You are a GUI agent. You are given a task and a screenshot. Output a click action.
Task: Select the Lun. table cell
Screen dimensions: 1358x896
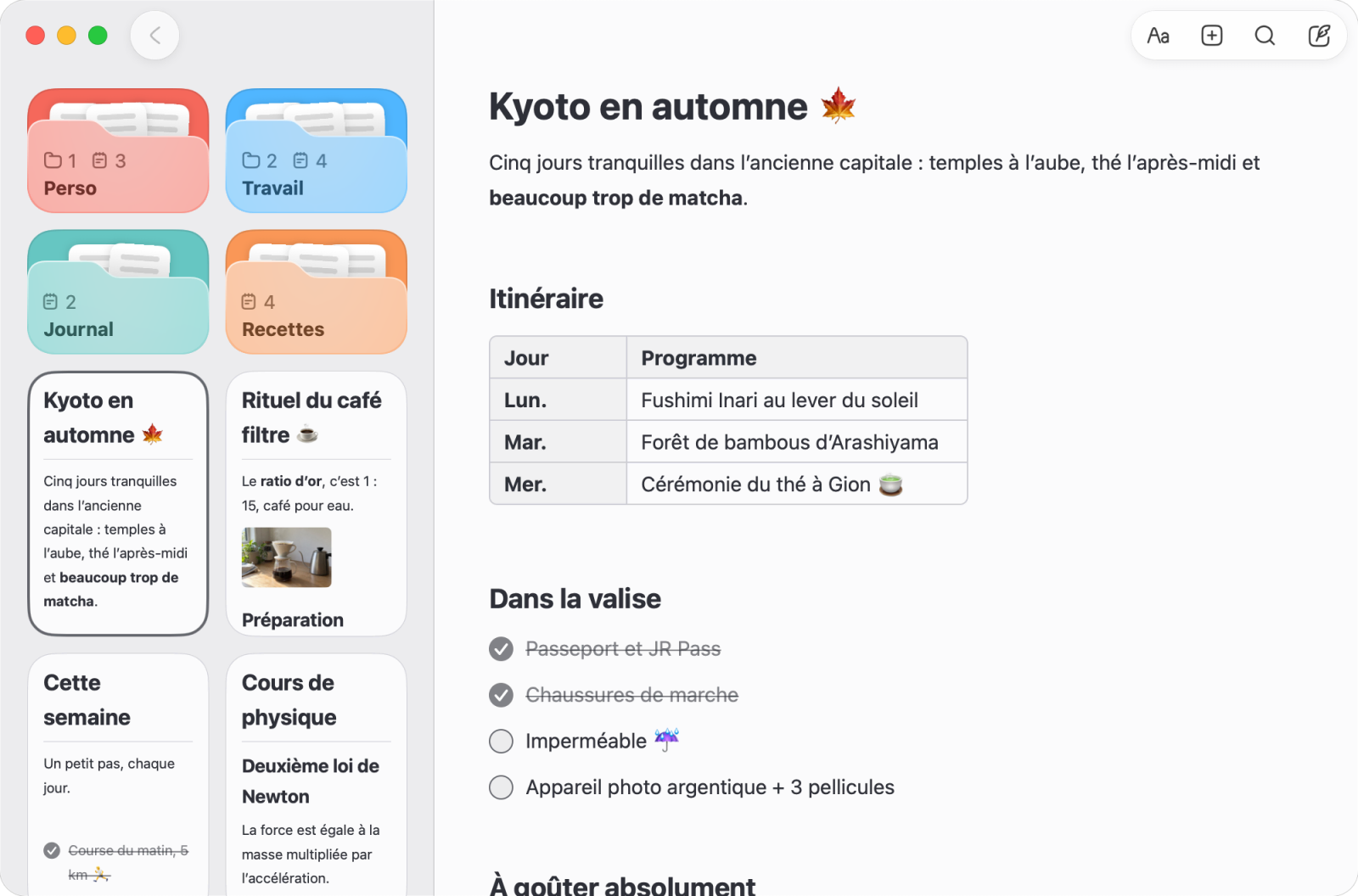(558, 400)
